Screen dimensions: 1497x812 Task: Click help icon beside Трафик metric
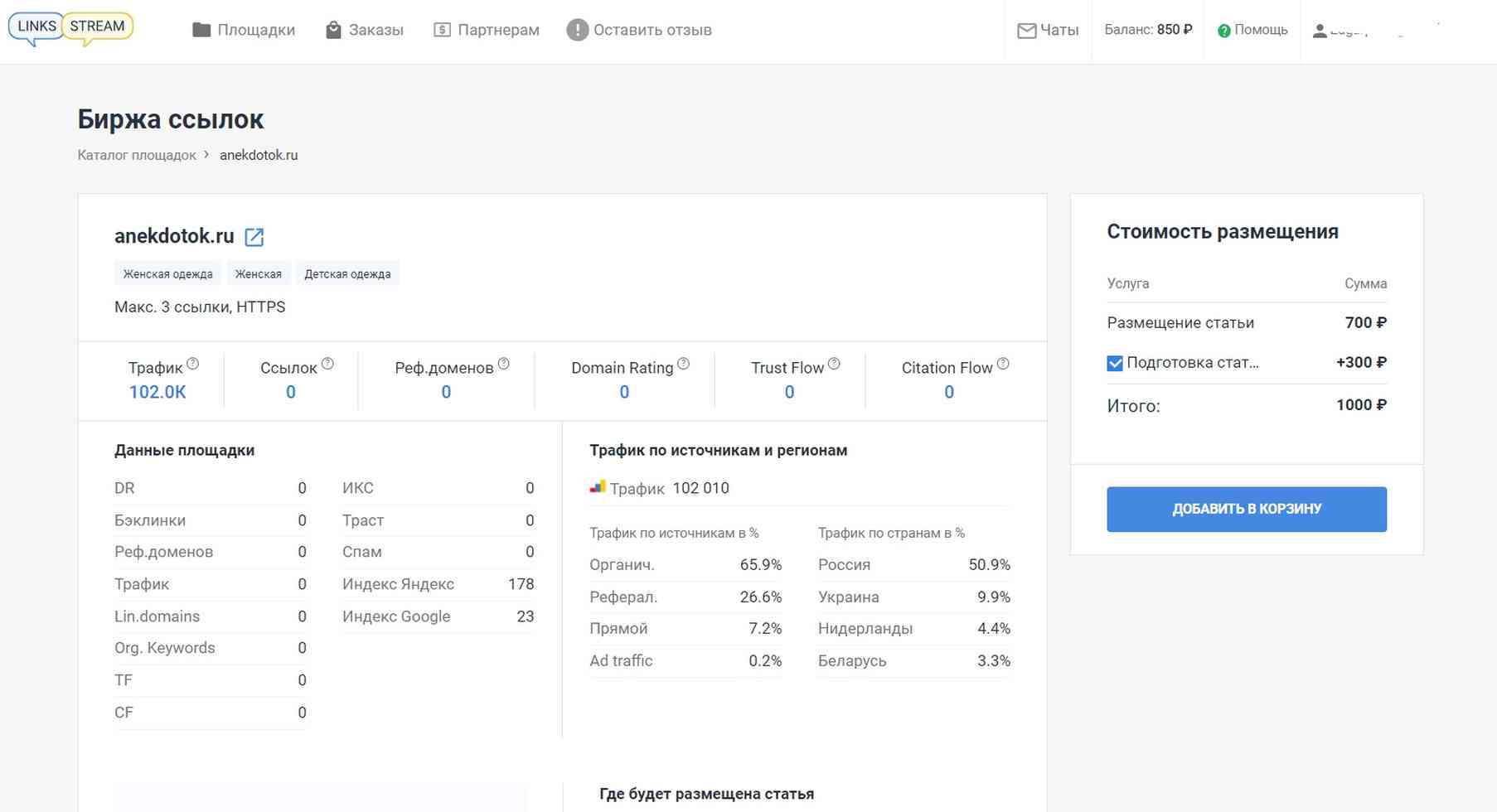click(193, 364)
